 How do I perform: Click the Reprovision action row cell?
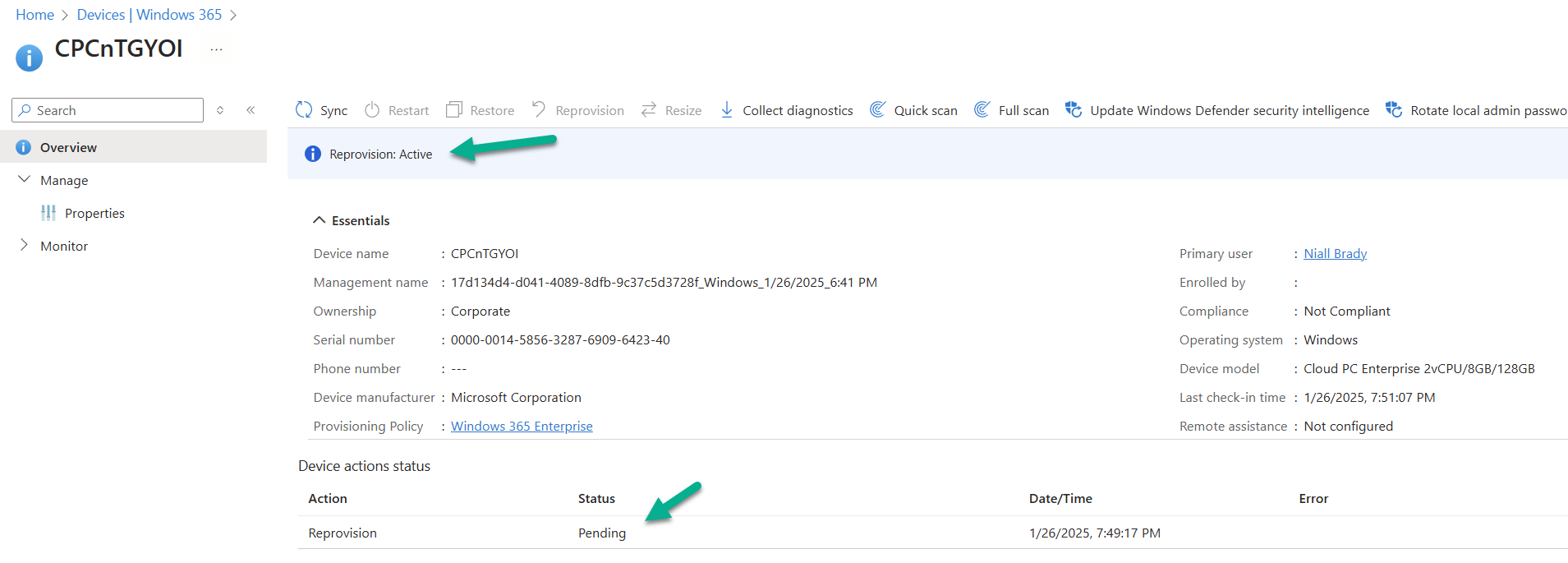tap(343, 533)
